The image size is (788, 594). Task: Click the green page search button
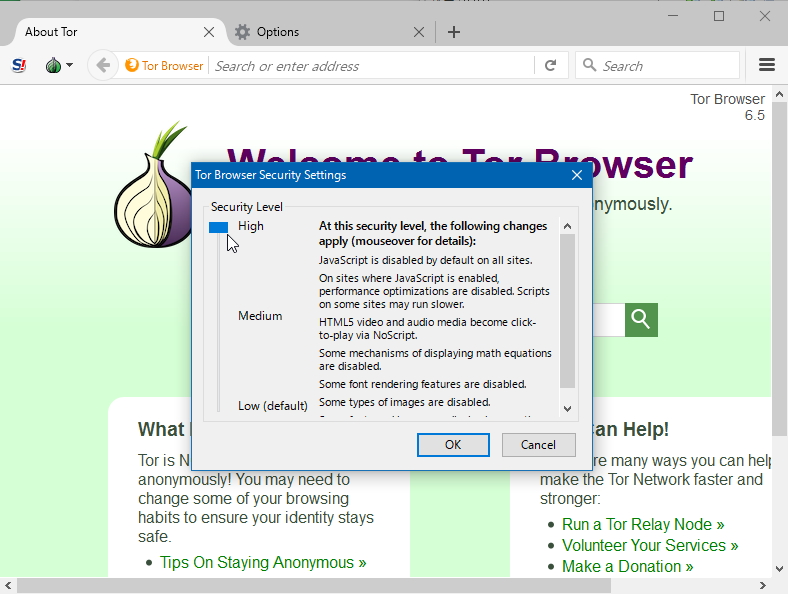(641, 320)
